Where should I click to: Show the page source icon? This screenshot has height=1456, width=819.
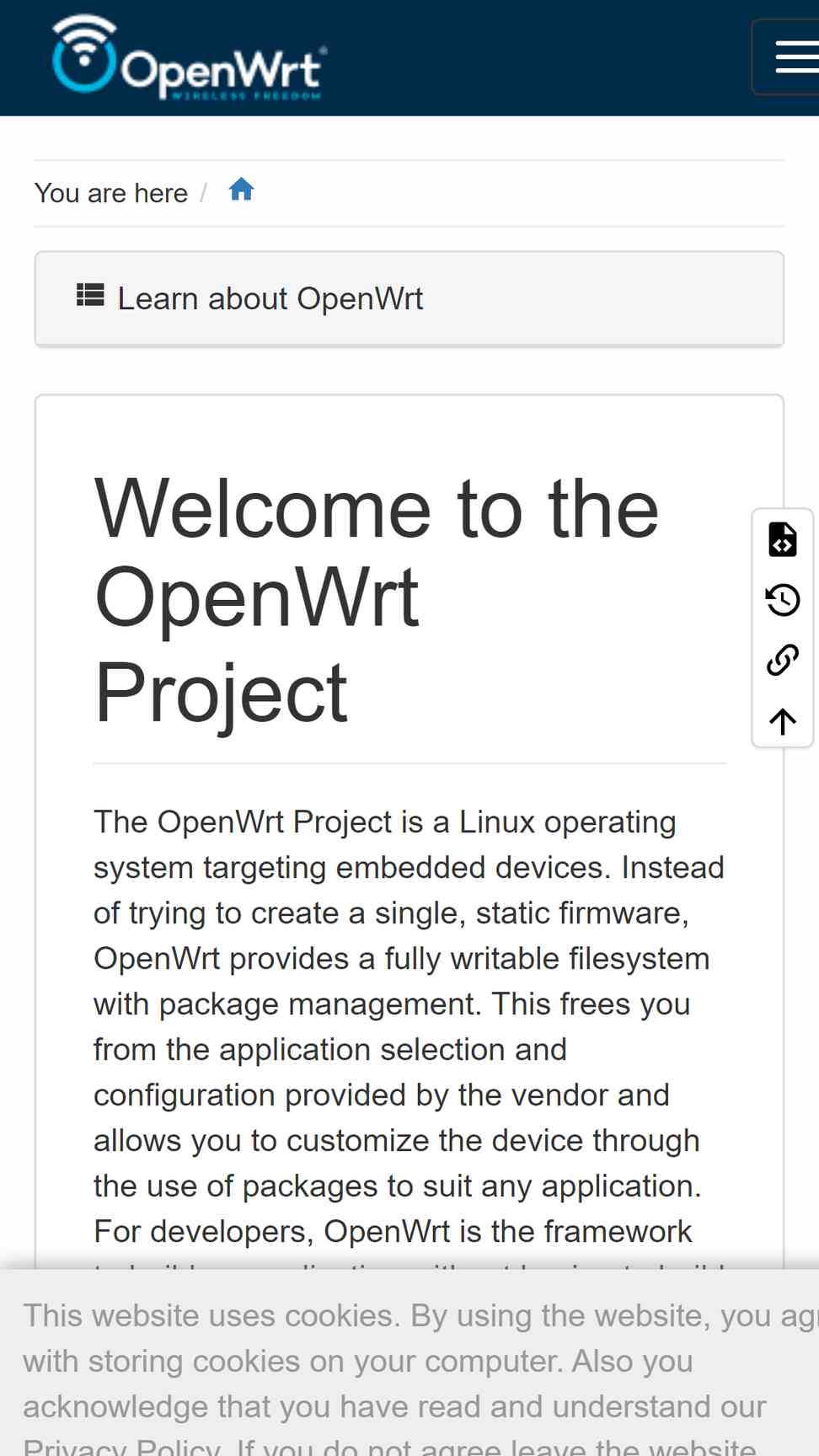coord(783,539)
